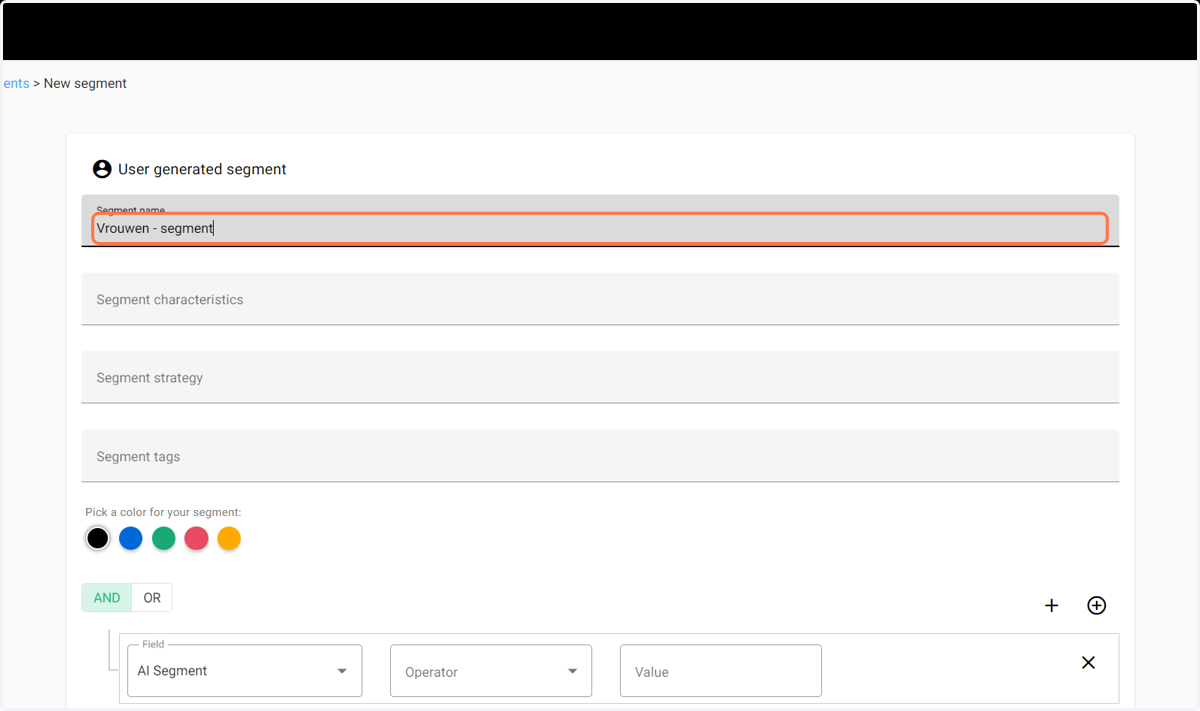Click the Pick a color label

(163, 512)
